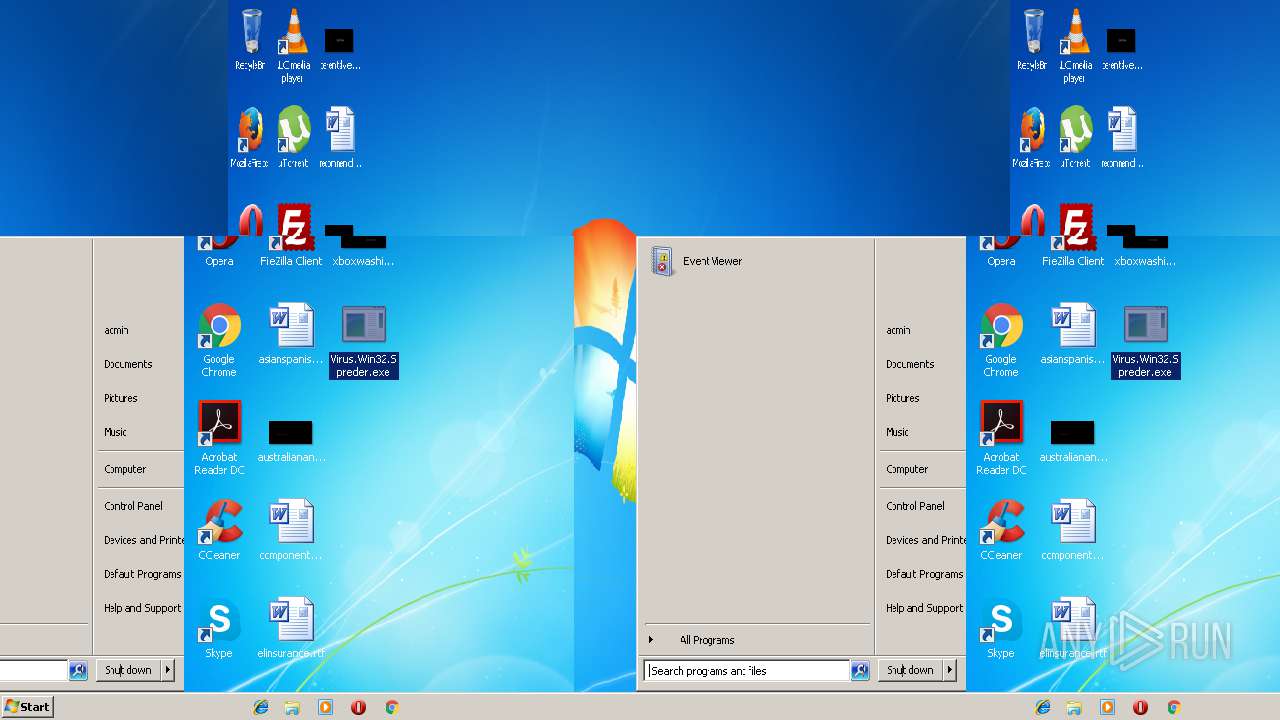Image resolution: width=1280 pixels, height=720 pixels.
Task: Open Opera in right taskbar icon group
Action: coord(1140,707)
